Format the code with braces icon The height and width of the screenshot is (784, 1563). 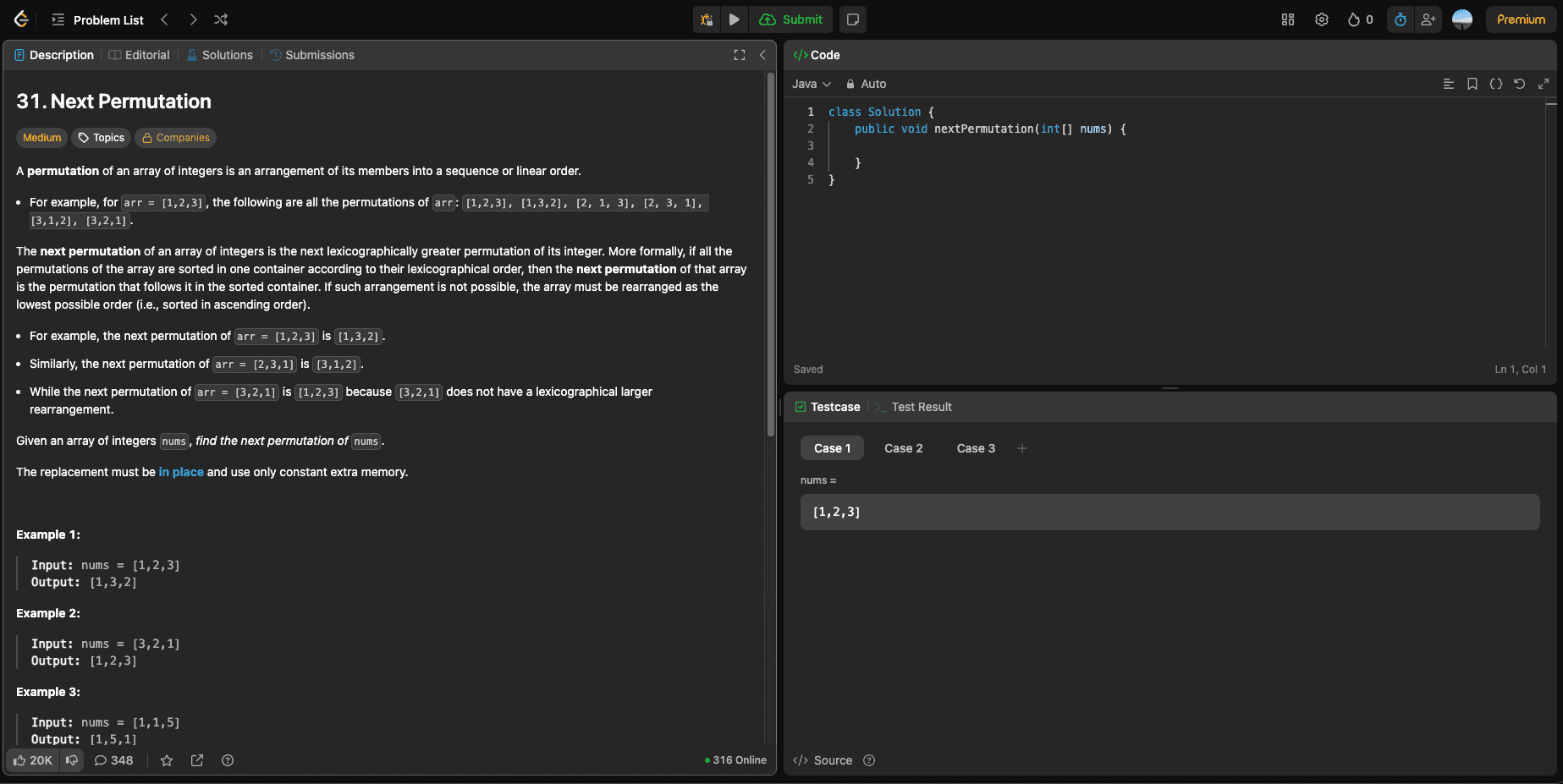(x=1496, y=84)
